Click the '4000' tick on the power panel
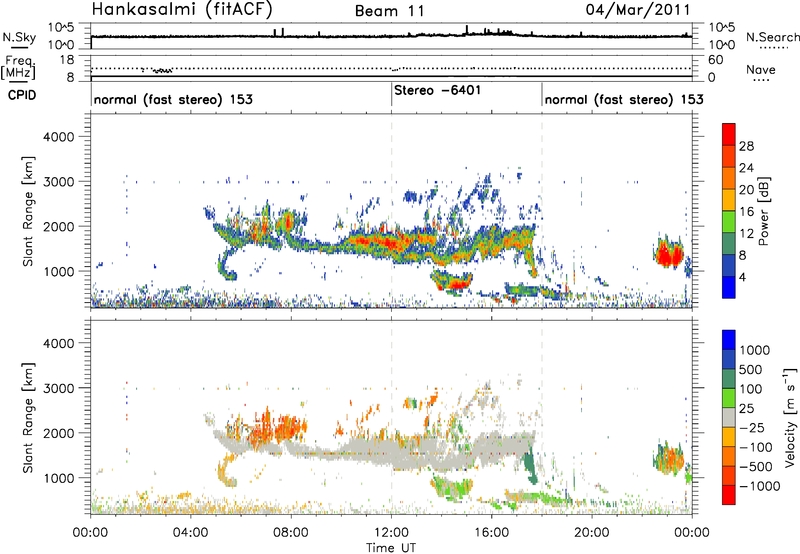This screenshot has height=554, width=800. (58, 137)
